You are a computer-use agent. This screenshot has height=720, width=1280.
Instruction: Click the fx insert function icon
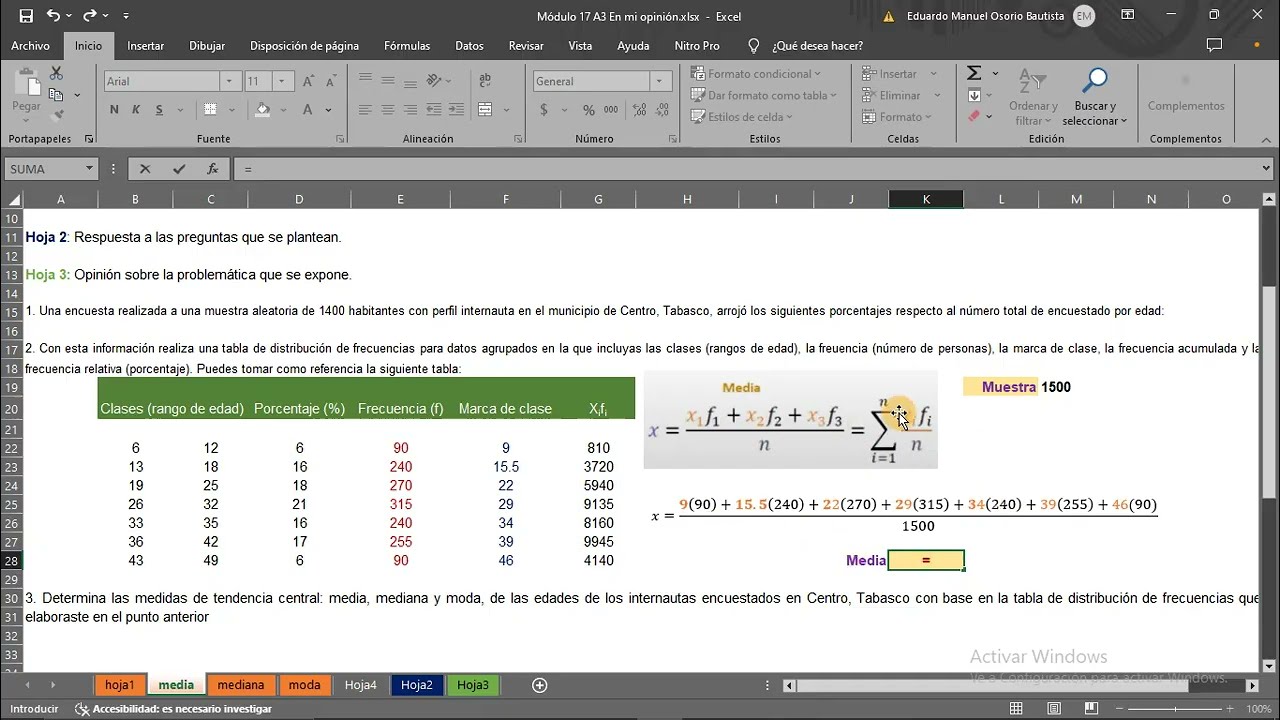(212, 169)
